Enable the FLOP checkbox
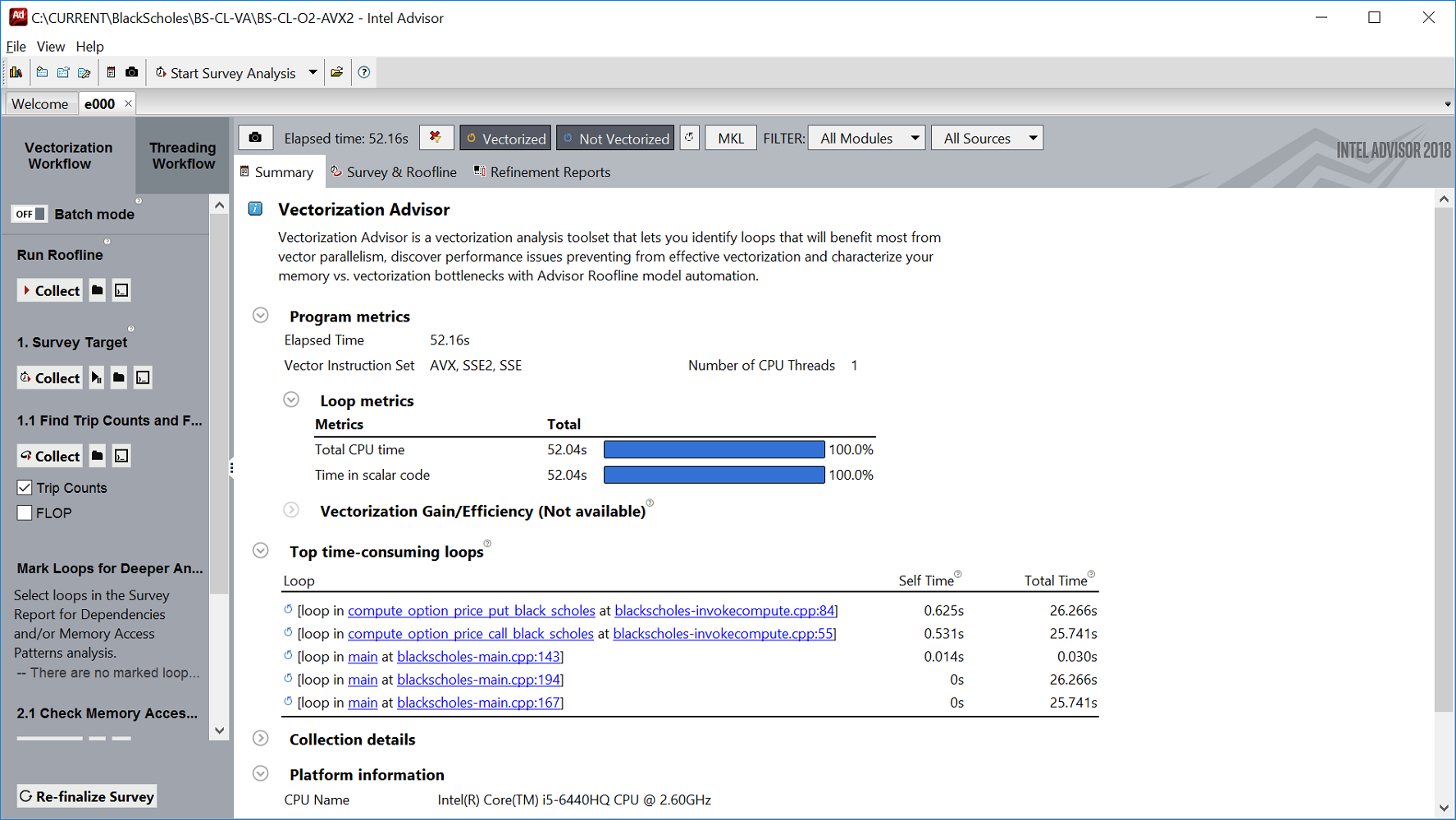The height and width of the screenshot is (820, 1456). (x=25, y=512)
